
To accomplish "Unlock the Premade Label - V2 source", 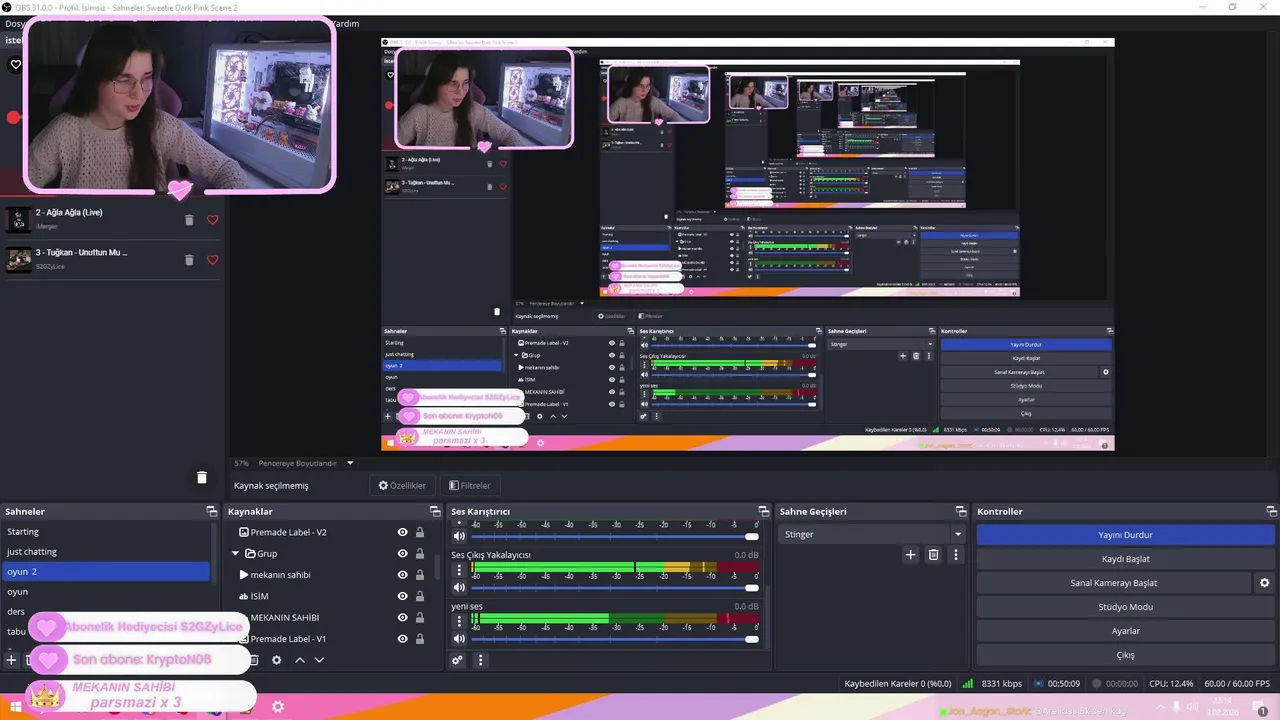I will coord(420,533).
